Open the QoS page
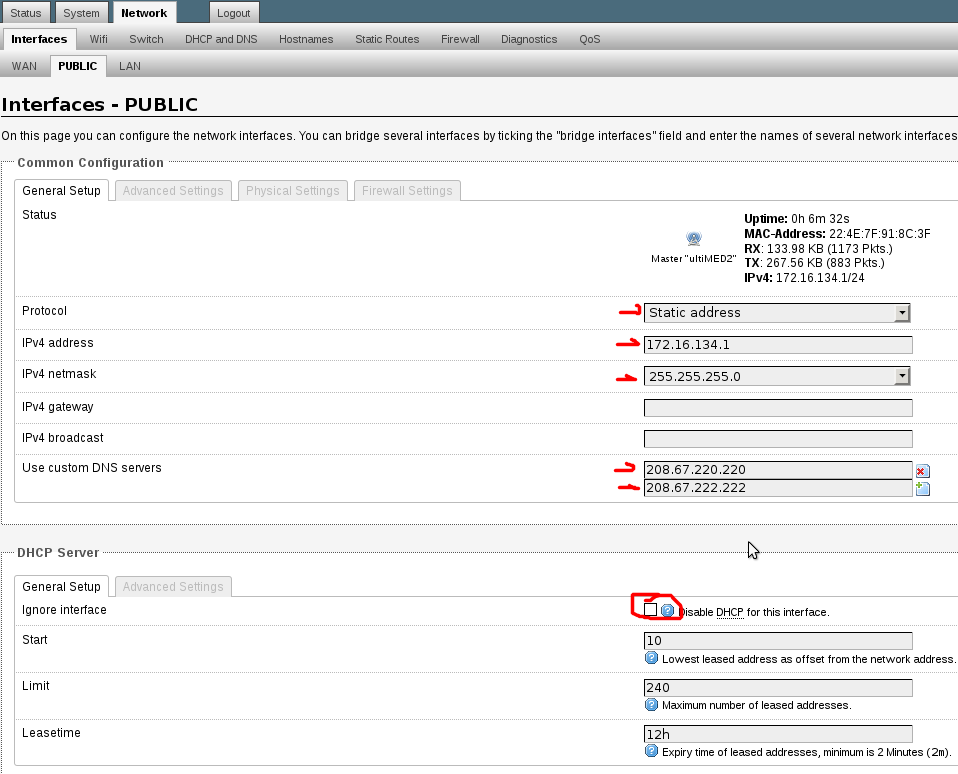 tap(590, 39)
